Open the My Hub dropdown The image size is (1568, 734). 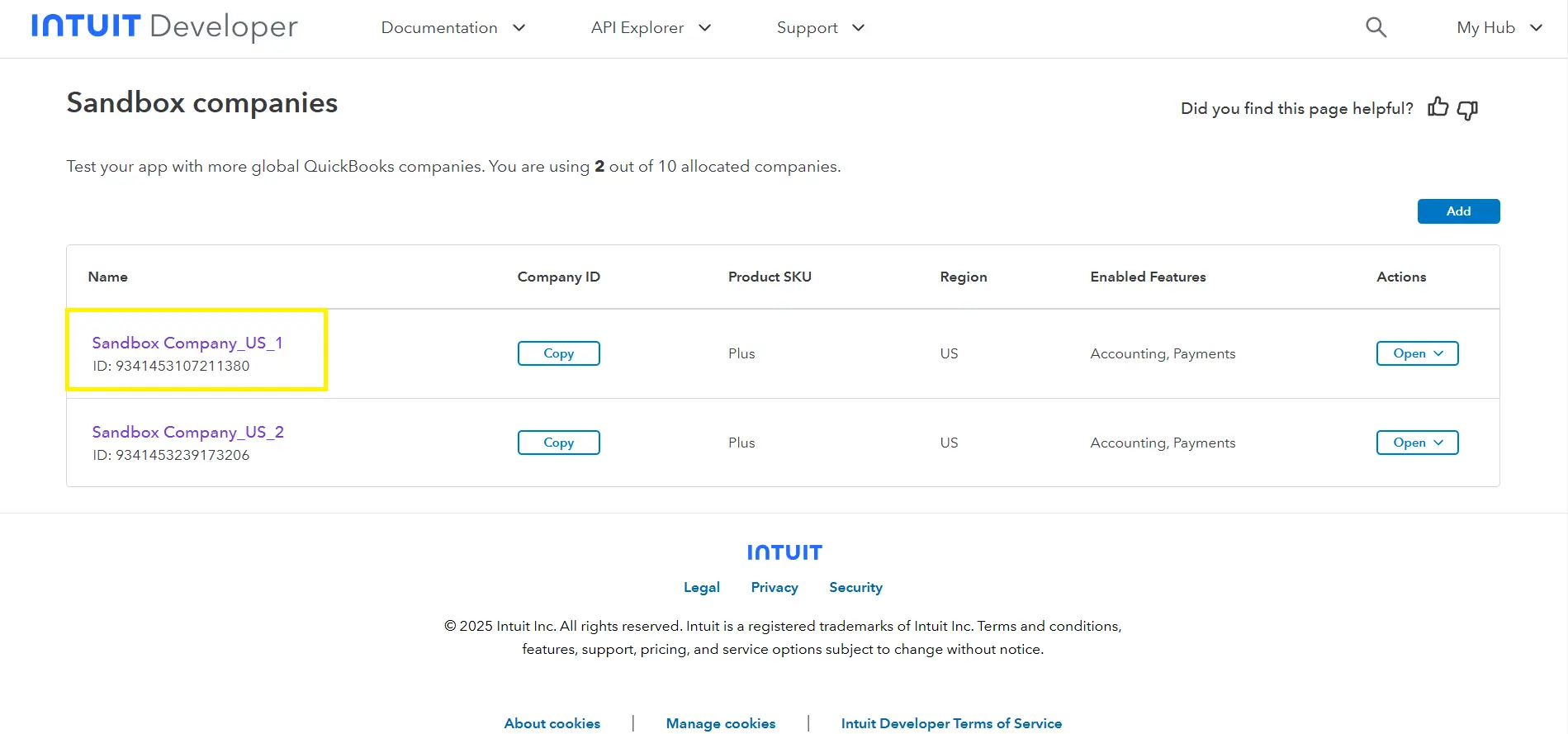tap(1499, 27)
